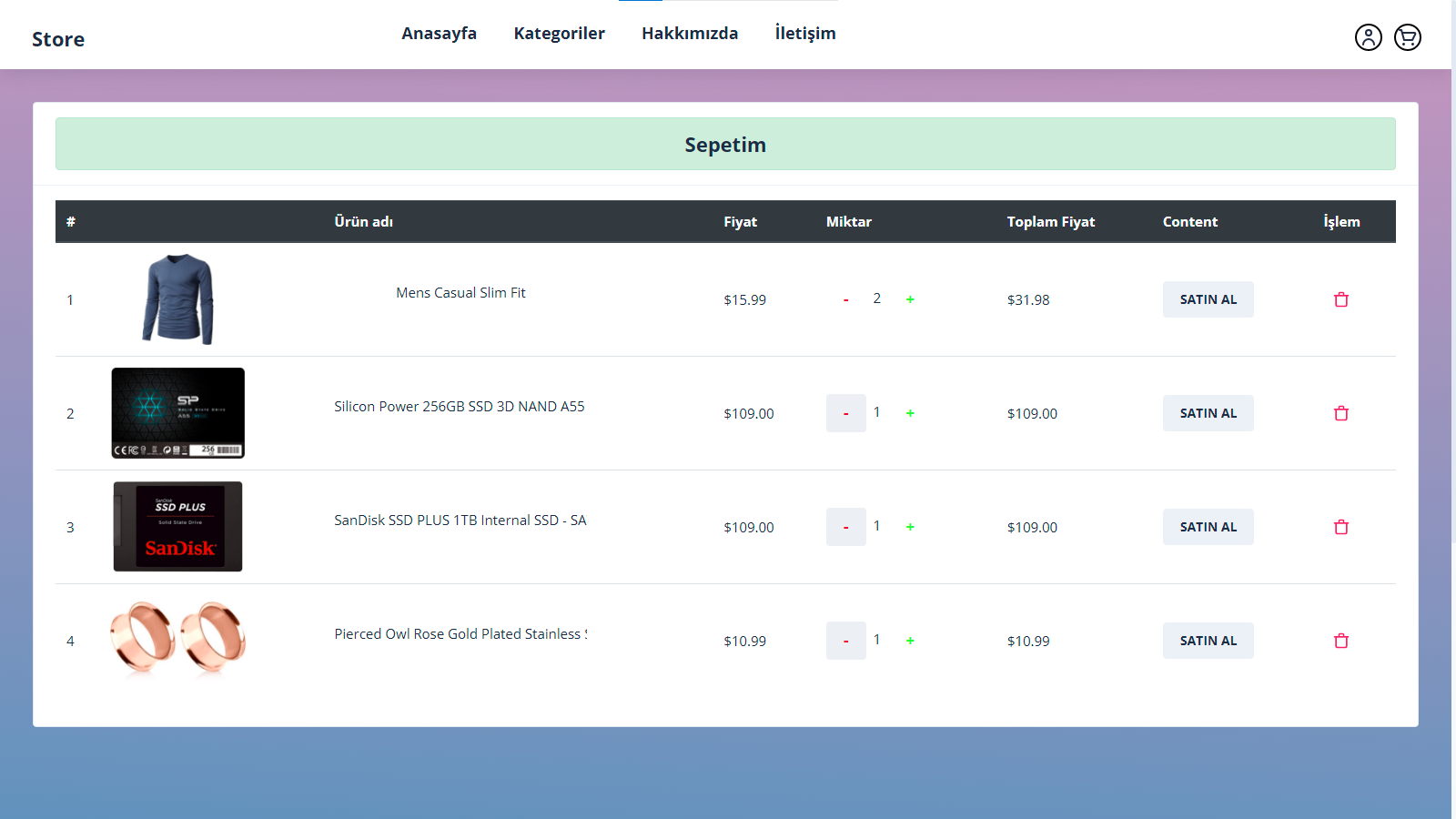Remove Pierced Owl item with trash icon
This screenshot has width=1456, height=819.
(x=1341, y=641)
